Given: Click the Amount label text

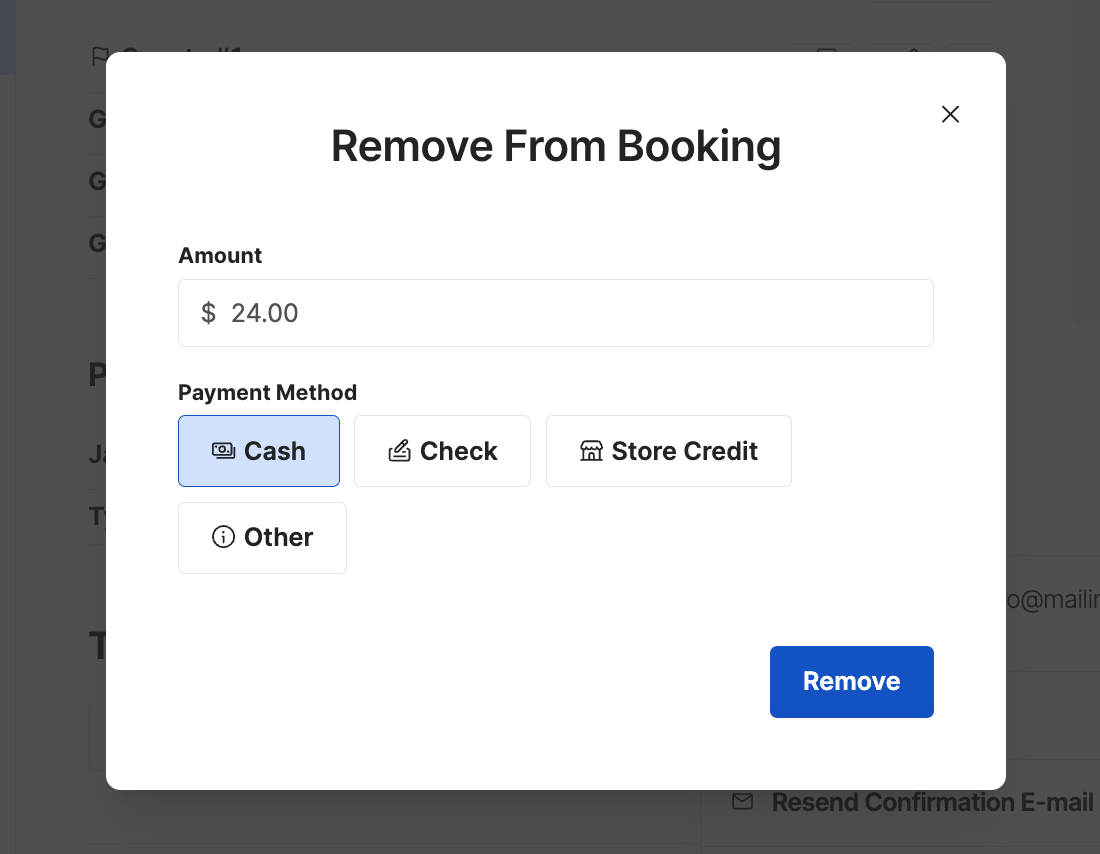Looking at the screenshot, I should click(220, 255).
